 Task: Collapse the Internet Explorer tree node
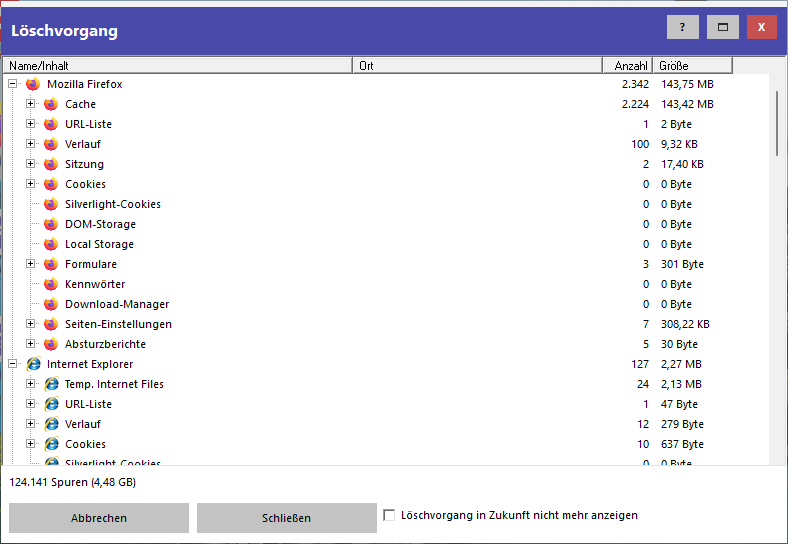point(13,364)
